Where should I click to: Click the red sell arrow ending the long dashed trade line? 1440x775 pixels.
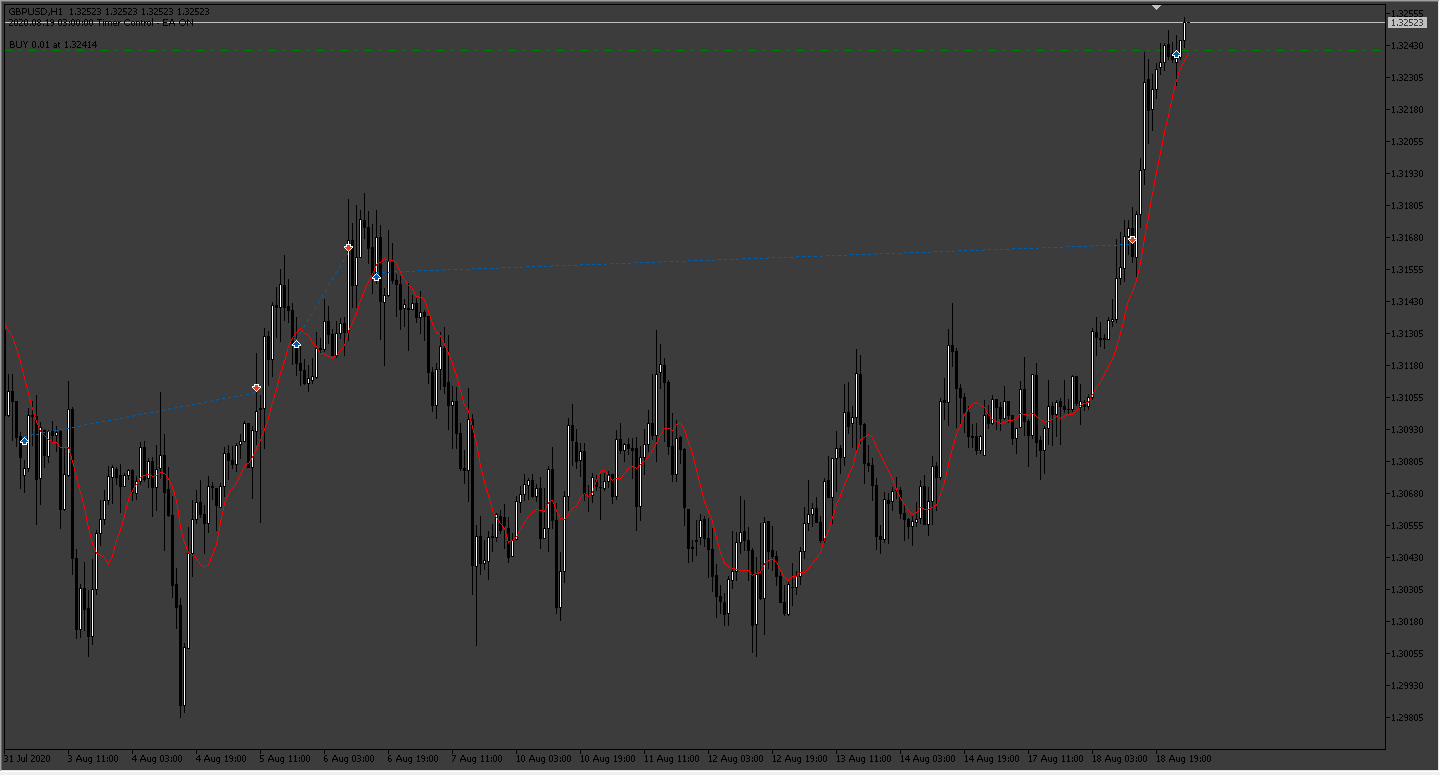[x=1132, y=240]
